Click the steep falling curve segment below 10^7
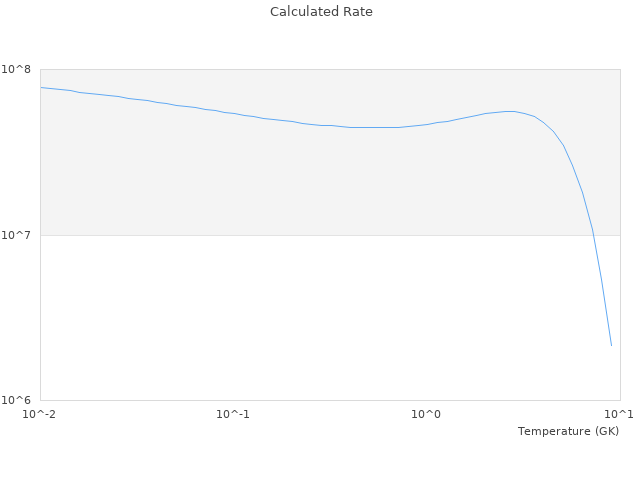Viewport: 640px width, 480px height. [603, 290]
